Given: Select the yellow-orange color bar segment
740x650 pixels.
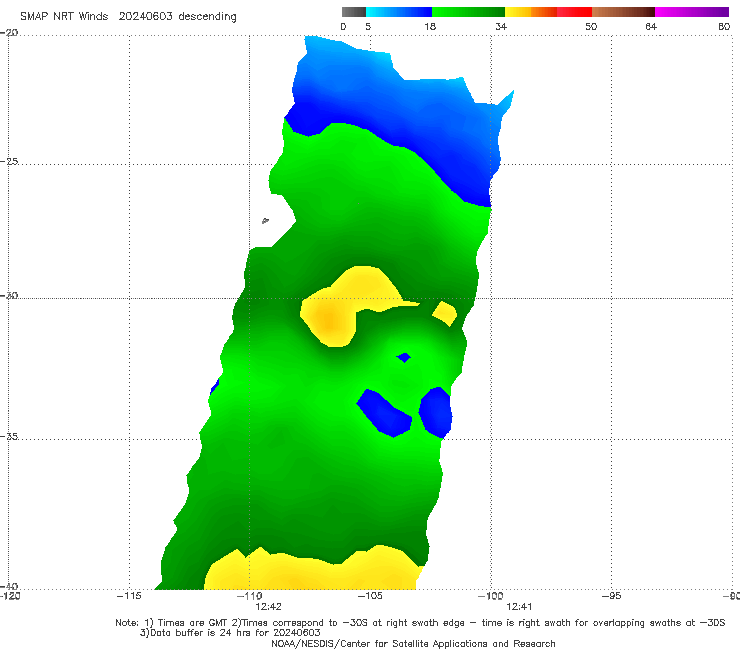Looking at the screenshot, I should click(x=531, y=12).
